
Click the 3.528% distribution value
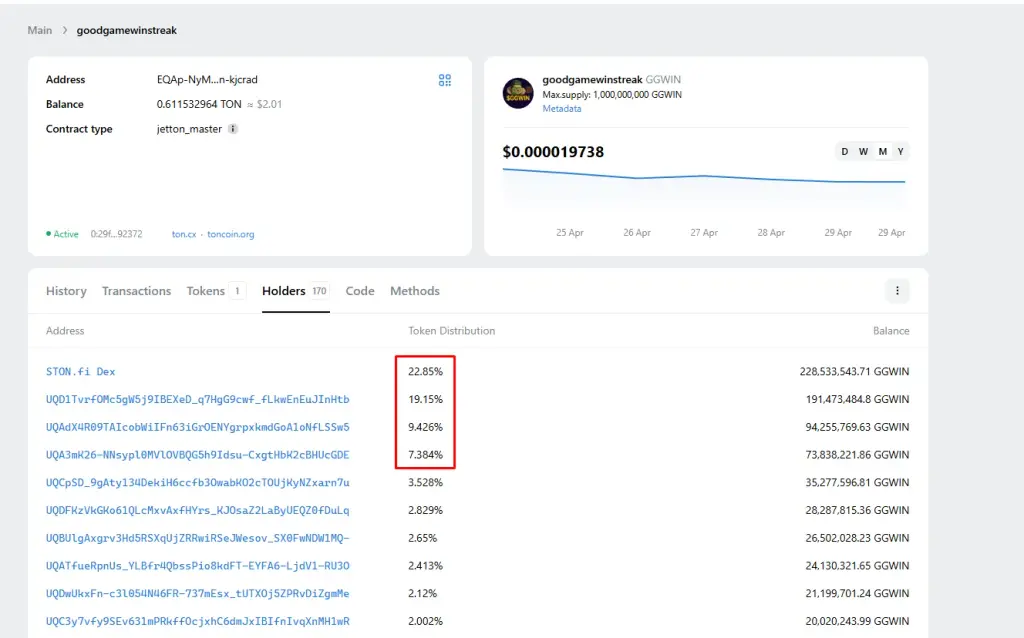425,482
